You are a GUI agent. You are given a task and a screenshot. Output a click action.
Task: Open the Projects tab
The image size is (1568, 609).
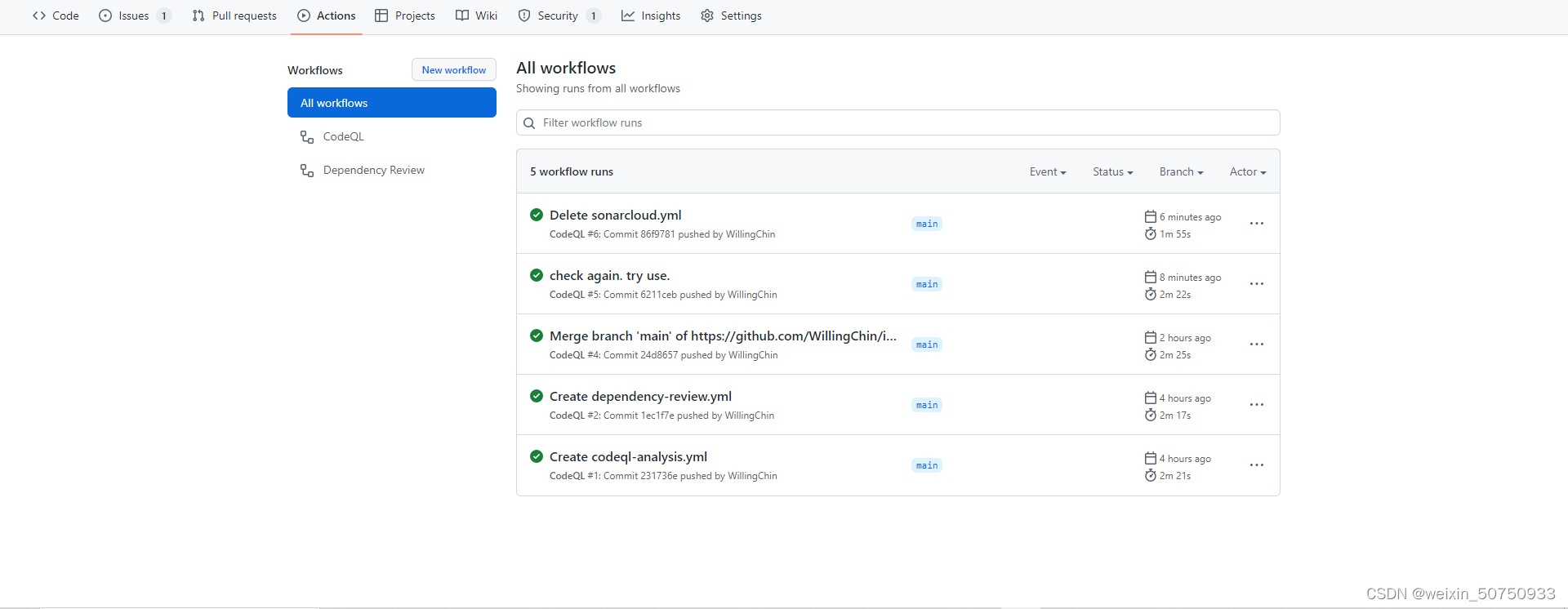pyautogui.click(x=405, y=16)
